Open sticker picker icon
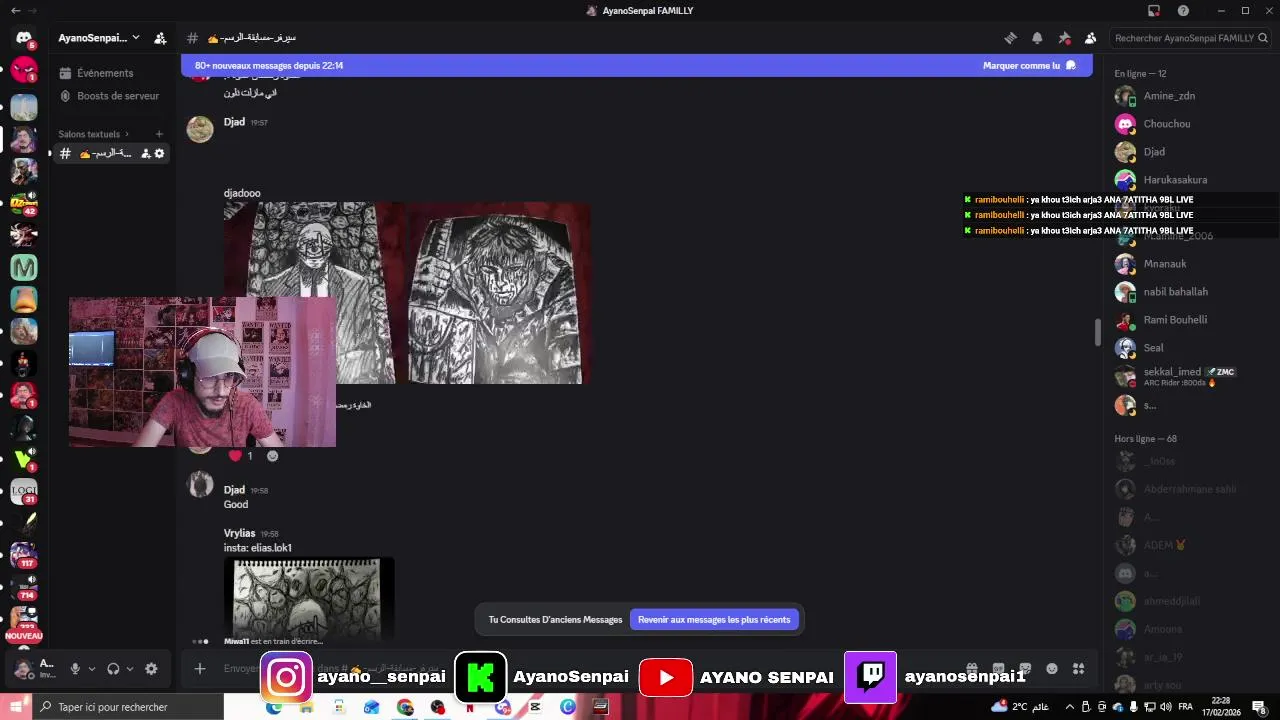This screenshot has width=1280, height=720. [1025, 669]
